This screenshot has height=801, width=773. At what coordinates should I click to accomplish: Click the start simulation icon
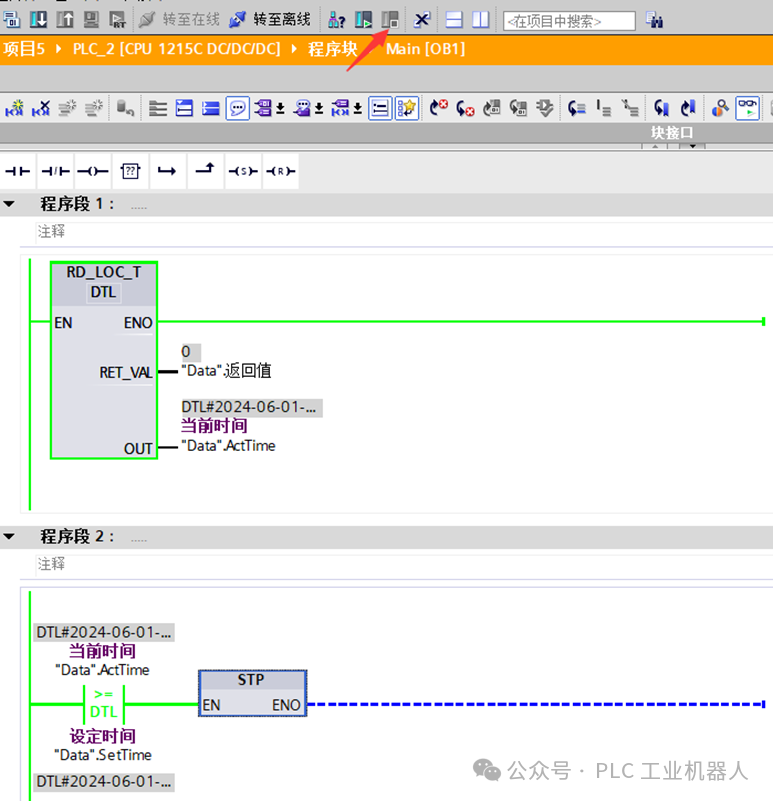click(x=91, y=20)
